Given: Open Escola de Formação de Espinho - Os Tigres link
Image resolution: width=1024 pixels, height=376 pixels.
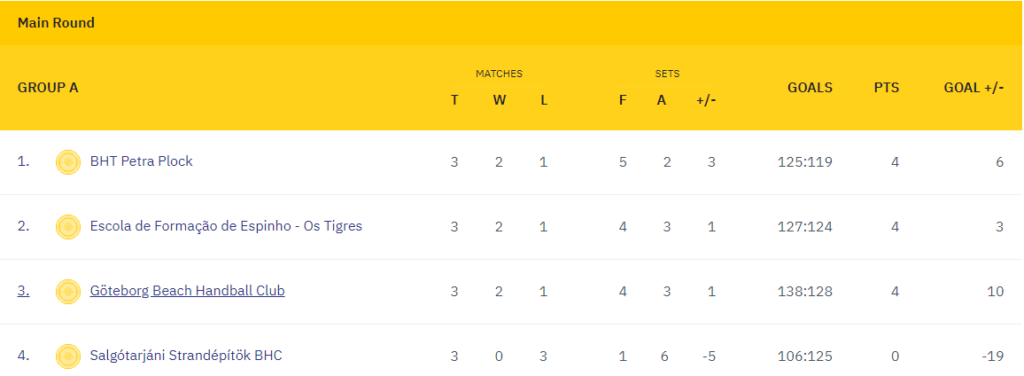Looking at the screenshot, I should click(x=226, y=226).
